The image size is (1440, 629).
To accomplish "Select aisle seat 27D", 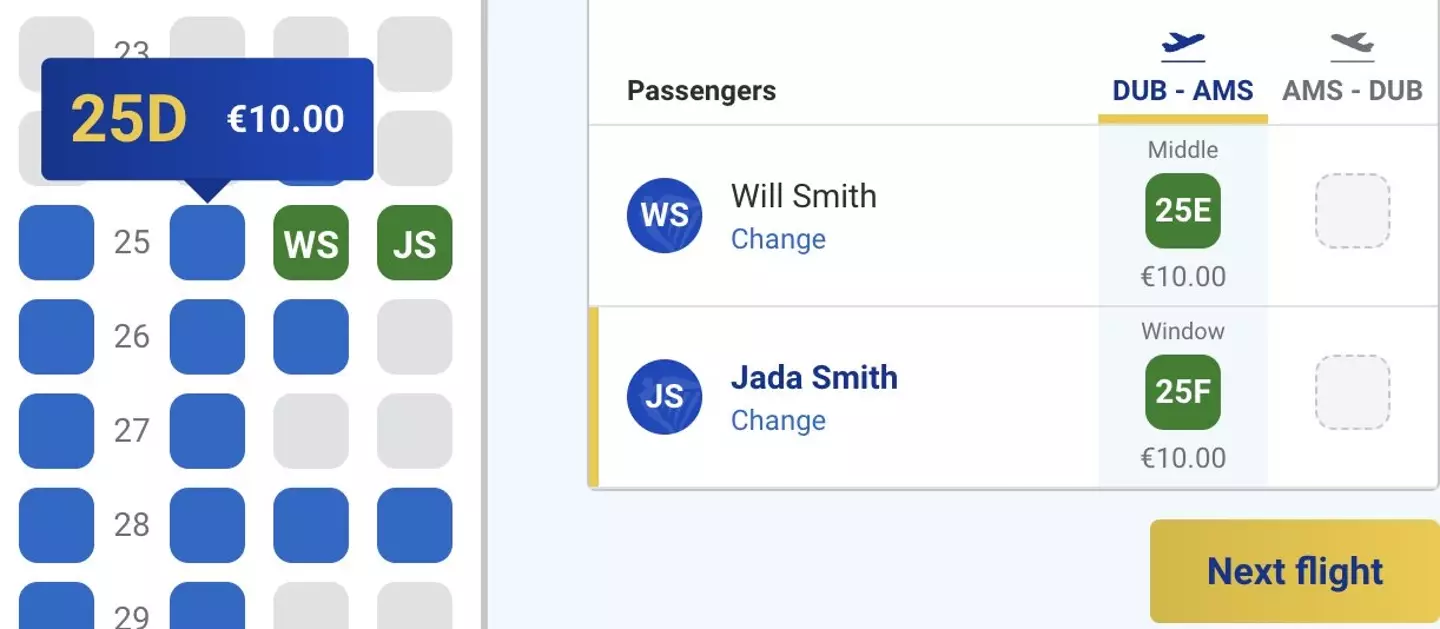I will coord(207,431).
